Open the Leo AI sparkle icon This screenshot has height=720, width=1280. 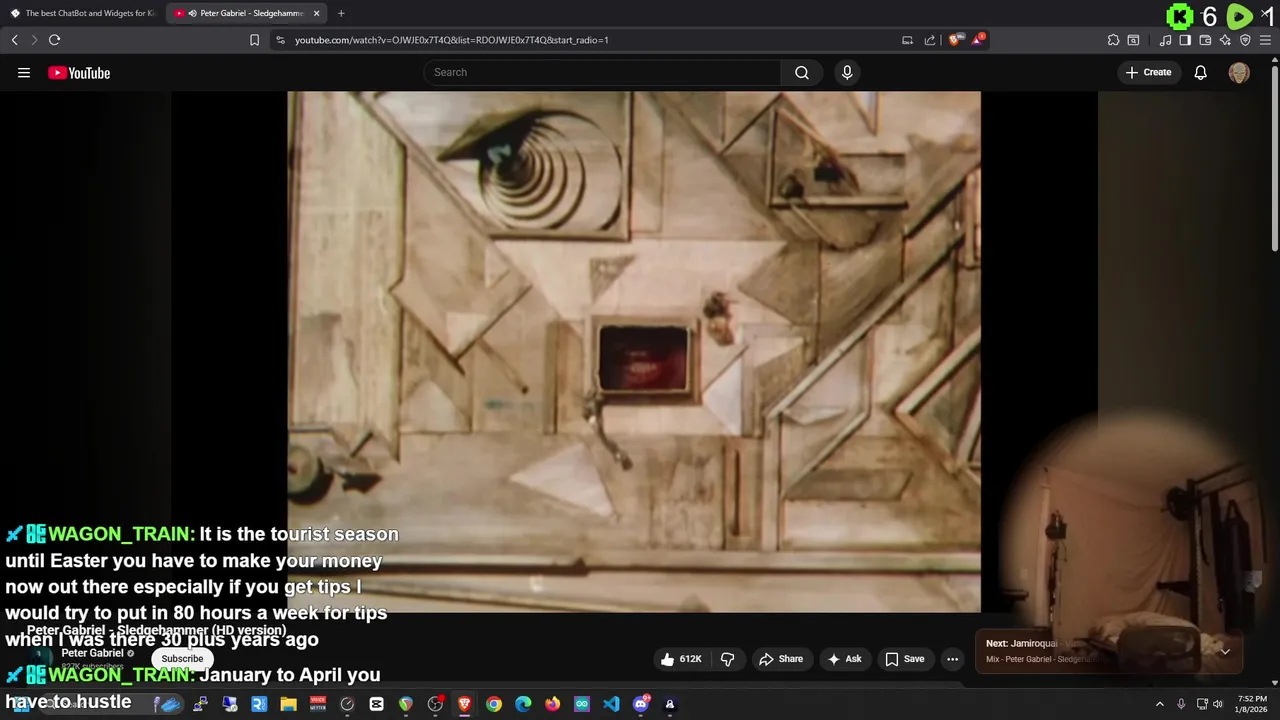1225,40
